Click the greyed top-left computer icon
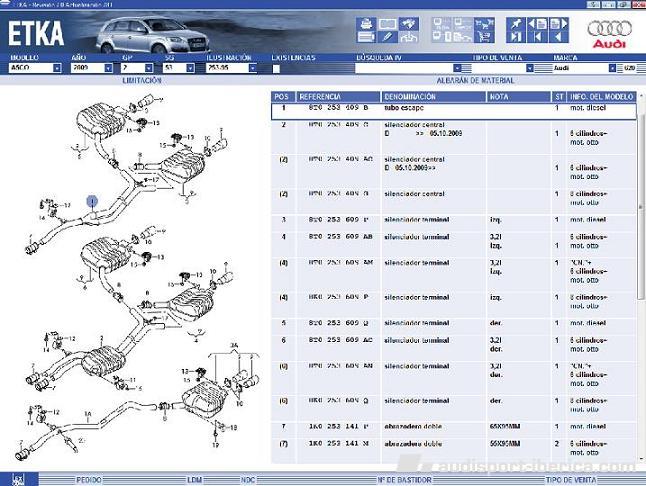The width and height of the screenshot is (646, 486). (442, 23)
